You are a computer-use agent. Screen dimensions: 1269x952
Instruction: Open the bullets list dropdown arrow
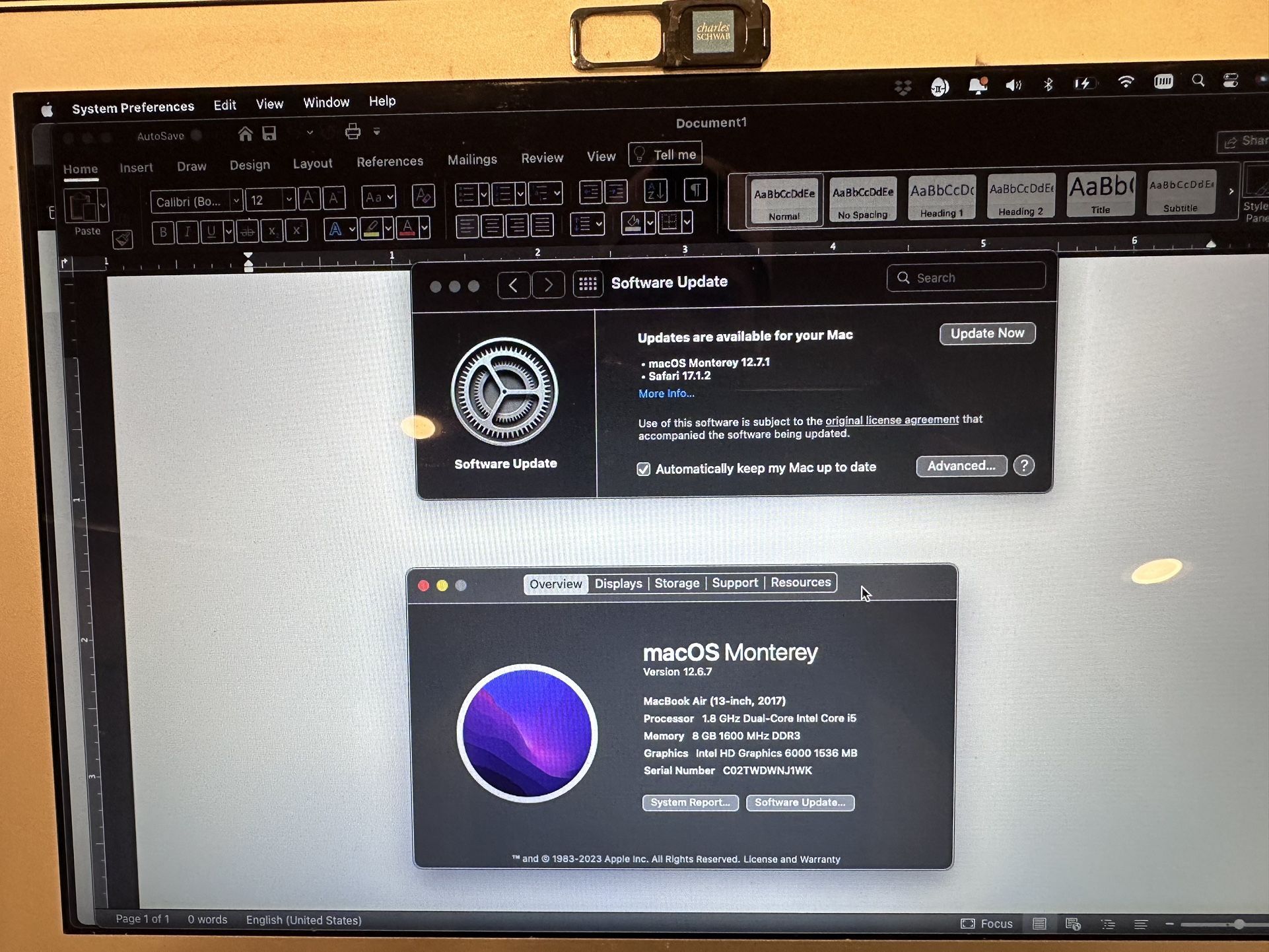483,194
